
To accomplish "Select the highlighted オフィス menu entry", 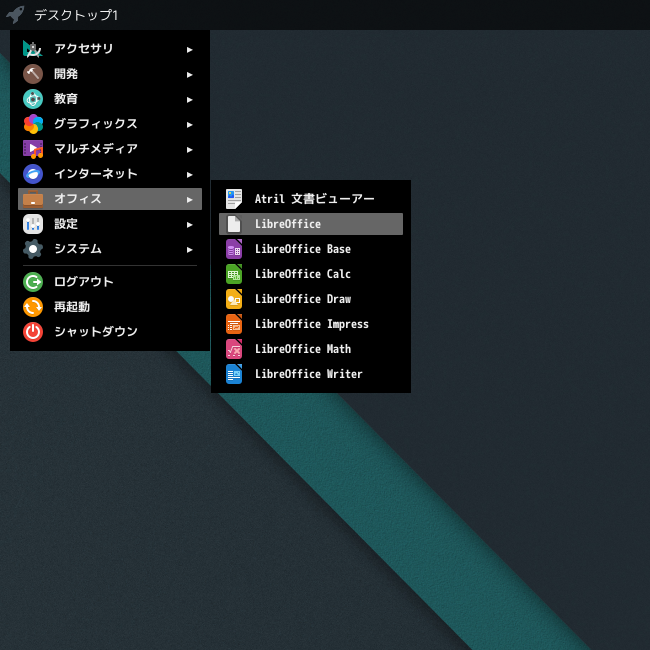I will (x=110, y=199).
